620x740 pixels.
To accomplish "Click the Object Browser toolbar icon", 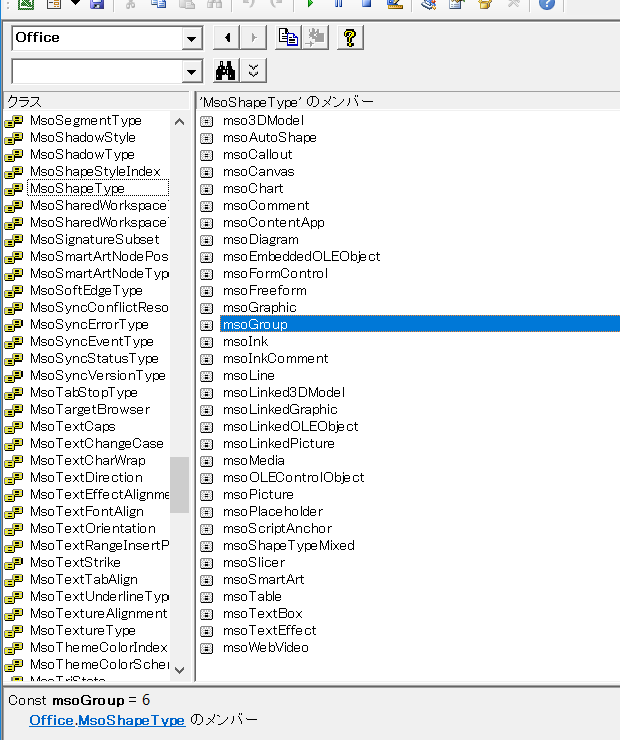I will (x=485, y=4).
